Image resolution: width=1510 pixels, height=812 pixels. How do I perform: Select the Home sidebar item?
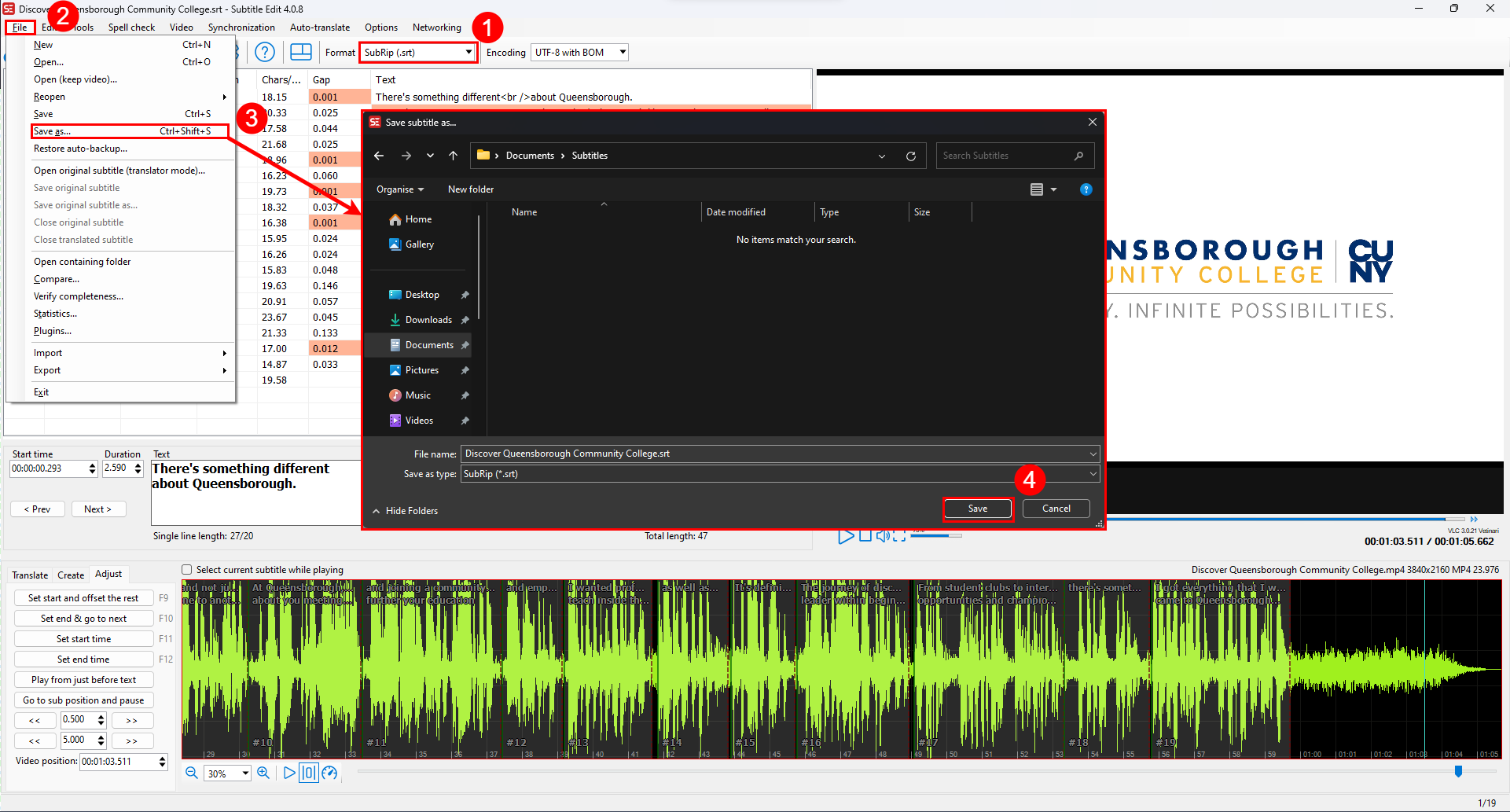pyautogui.click(x=410, y=219)
